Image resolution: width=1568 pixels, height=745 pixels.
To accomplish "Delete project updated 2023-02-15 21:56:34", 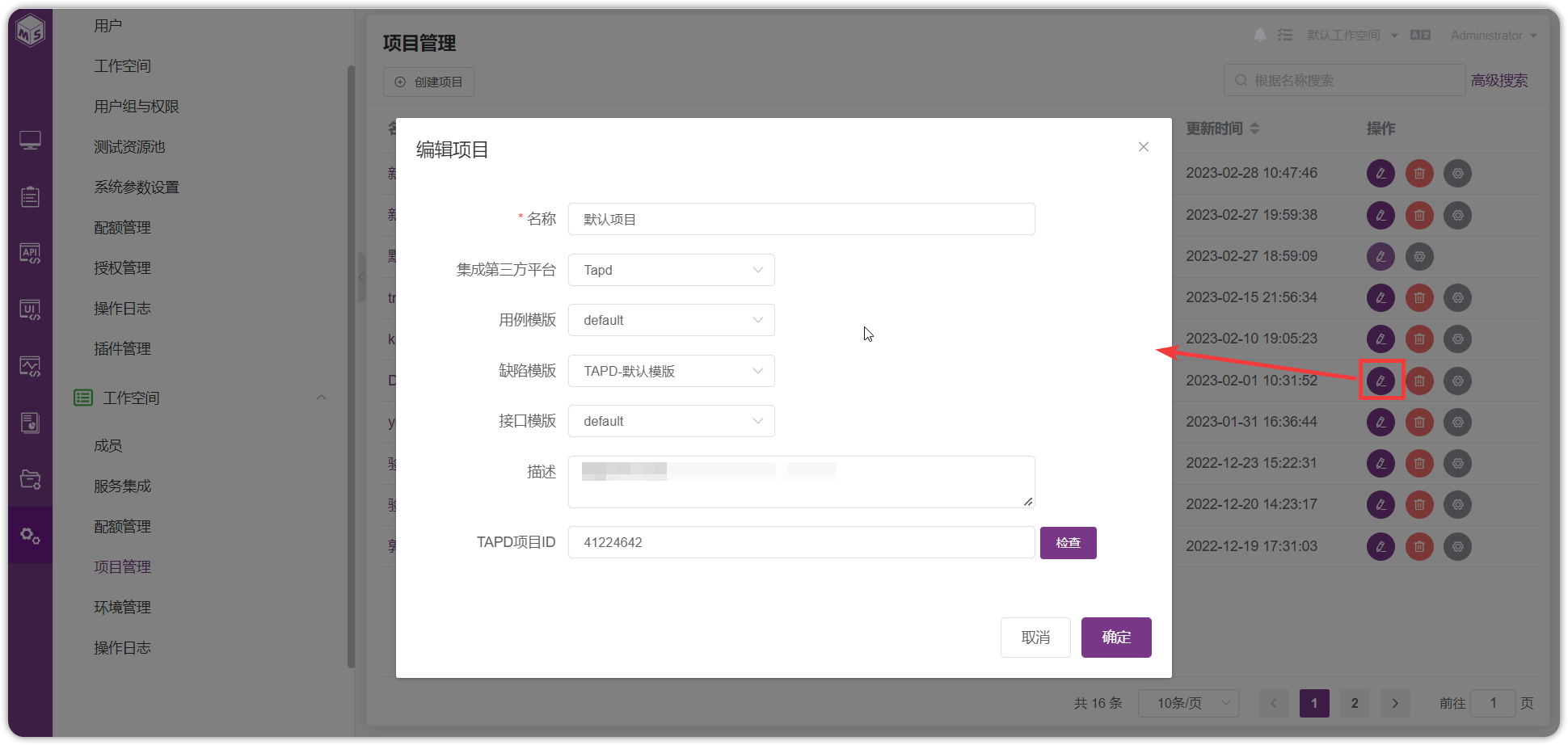I will 1419,297.
